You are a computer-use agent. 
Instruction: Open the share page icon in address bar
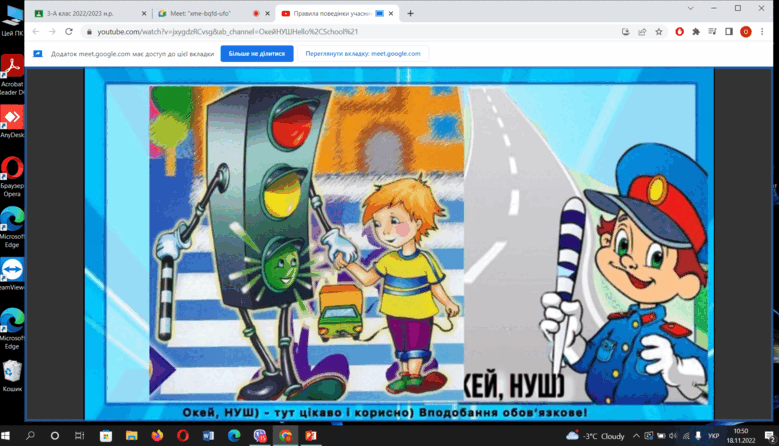(x=642, y=32)
